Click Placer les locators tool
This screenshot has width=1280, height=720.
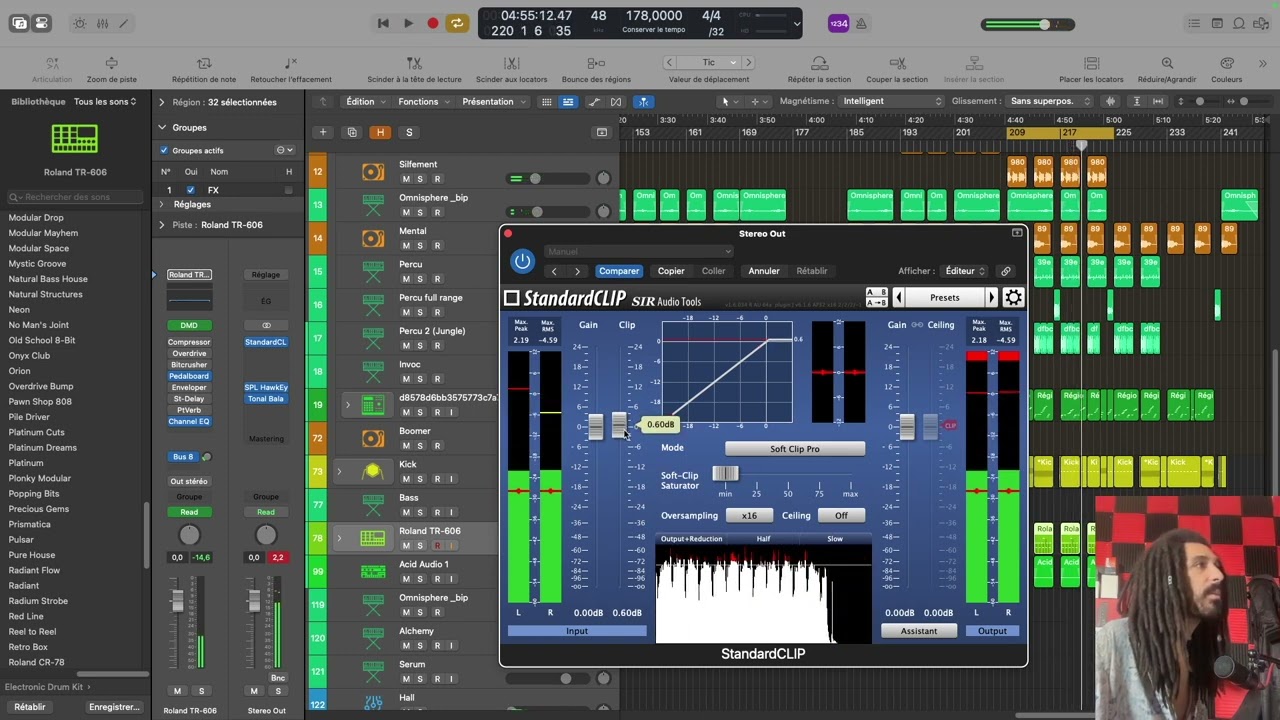coord(1091,69)
